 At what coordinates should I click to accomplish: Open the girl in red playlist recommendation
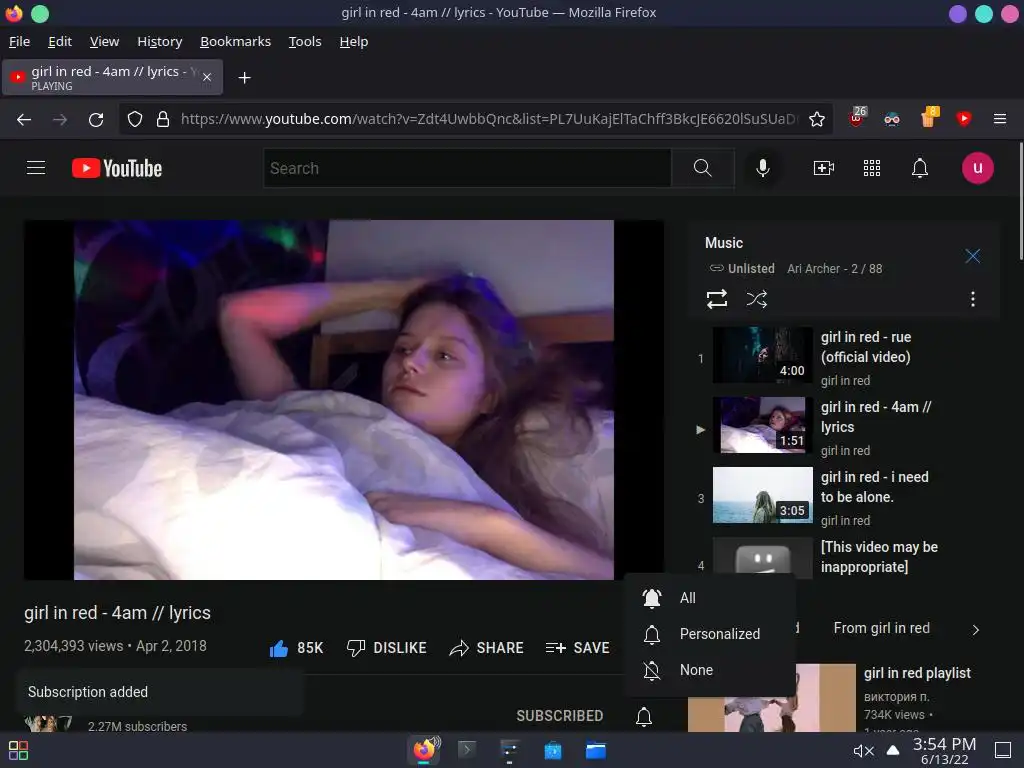(916, 673)
